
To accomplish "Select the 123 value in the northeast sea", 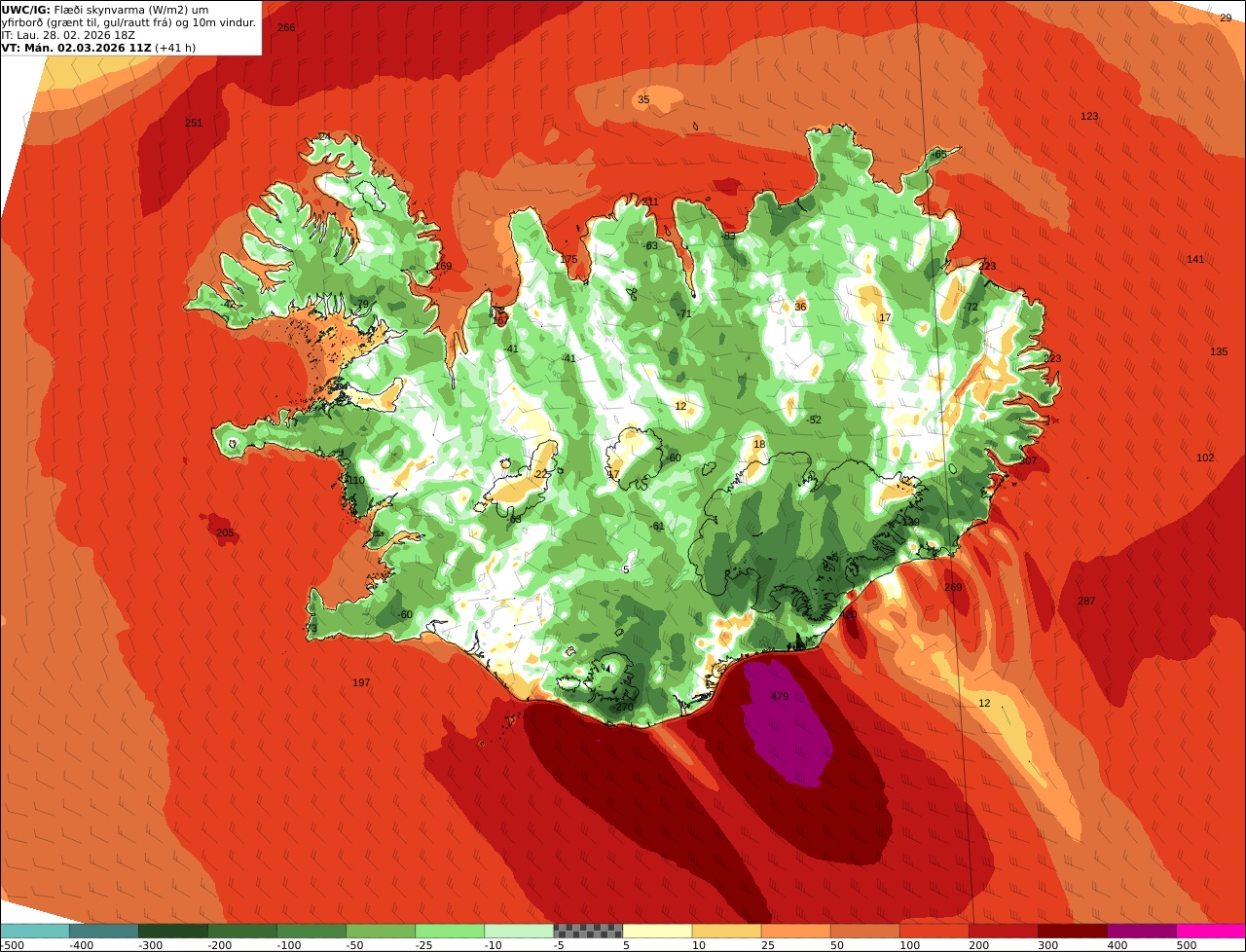I will point(1089,117).
